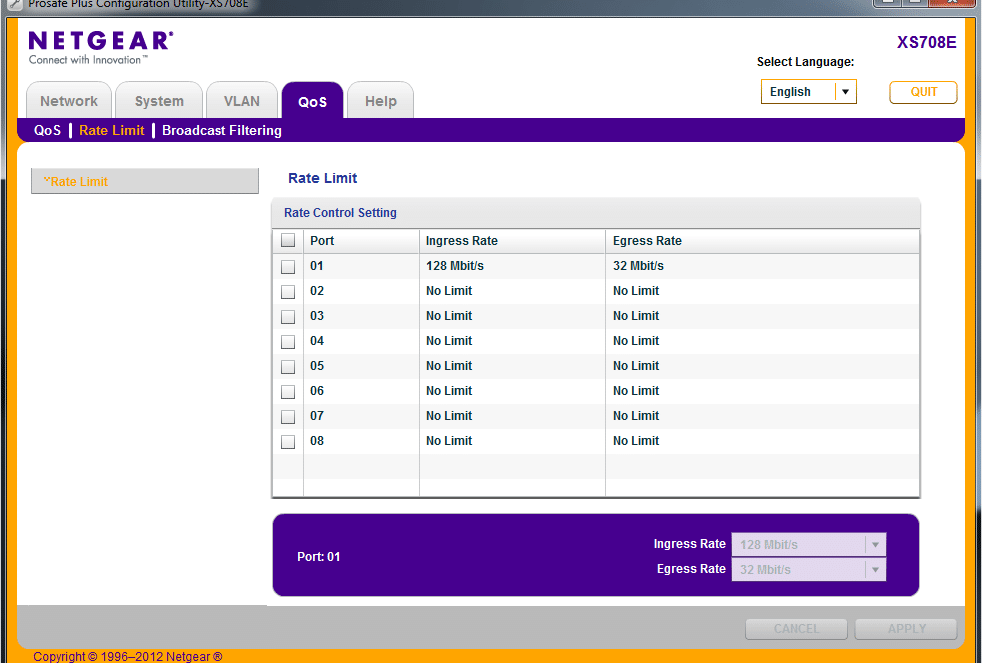982x663 pixels.
Task: Click the Rate Limit sidebar item
Action: 145,181
